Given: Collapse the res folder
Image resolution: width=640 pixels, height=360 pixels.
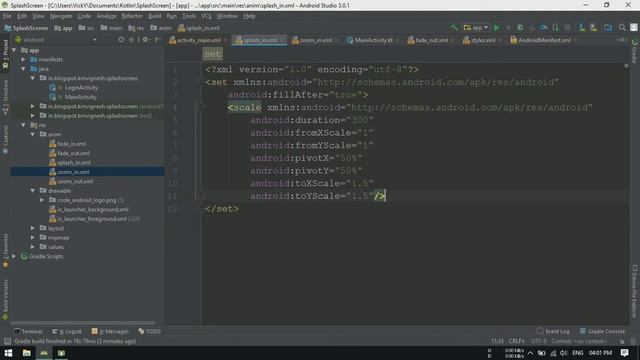Looking at the screenshot, I should tap(24, 125).
